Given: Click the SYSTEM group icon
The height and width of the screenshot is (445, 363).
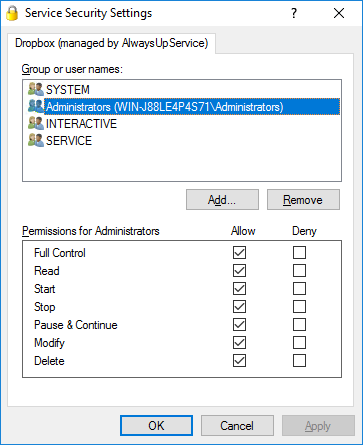Looking at the screenshot, I should [36, 89].
